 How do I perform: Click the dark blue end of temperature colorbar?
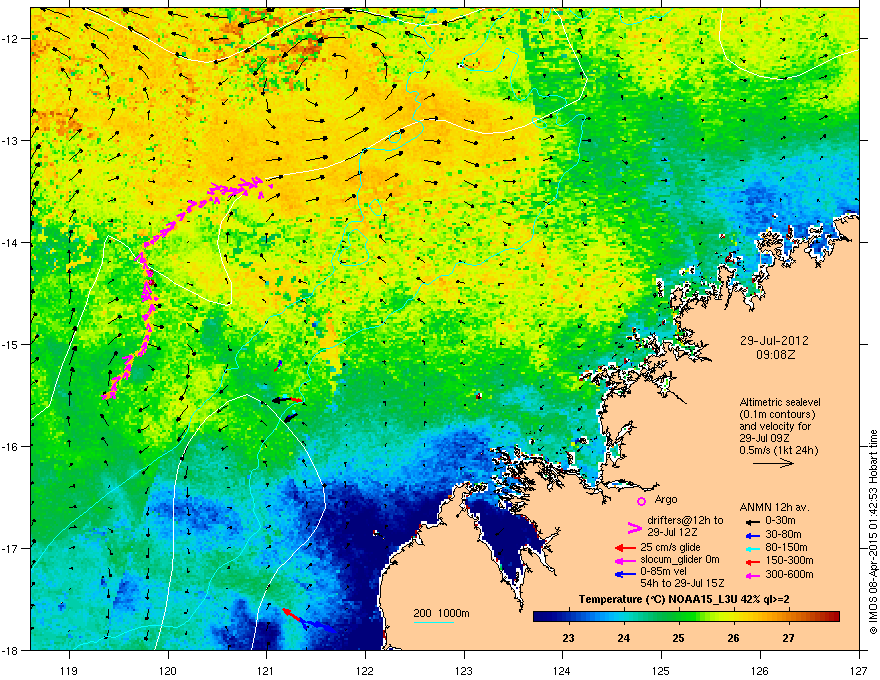coord(542,617)
